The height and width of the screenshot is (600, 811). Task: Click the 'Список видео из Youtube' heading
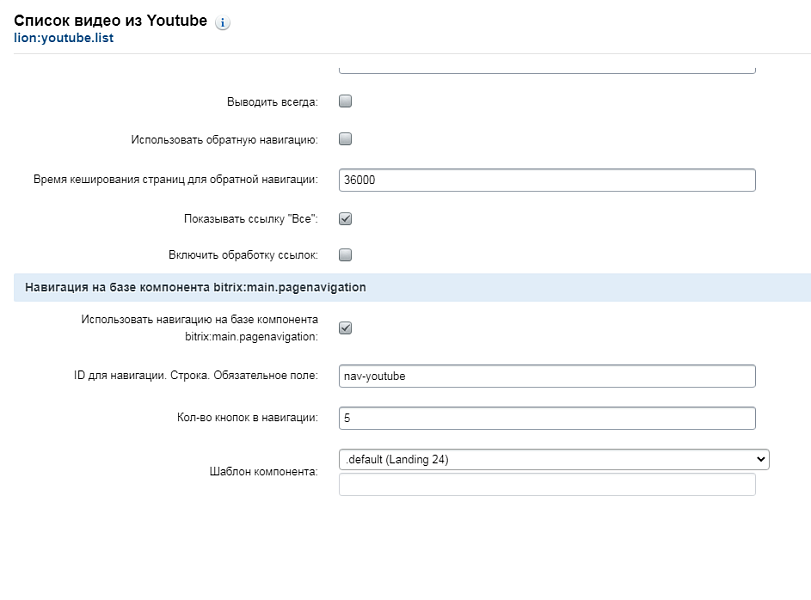(110, 21)
